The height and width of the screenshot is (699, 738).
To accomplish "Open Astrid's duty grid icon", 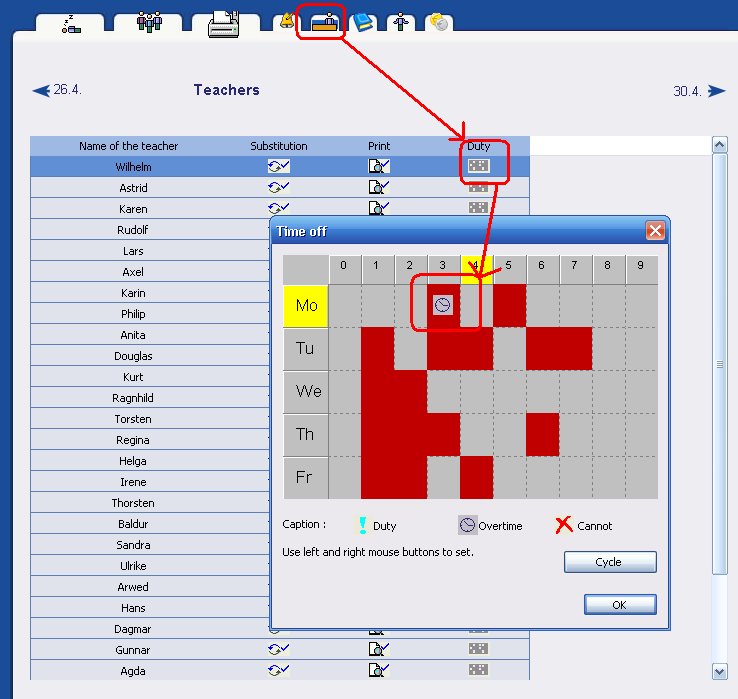I will point(479,188).
